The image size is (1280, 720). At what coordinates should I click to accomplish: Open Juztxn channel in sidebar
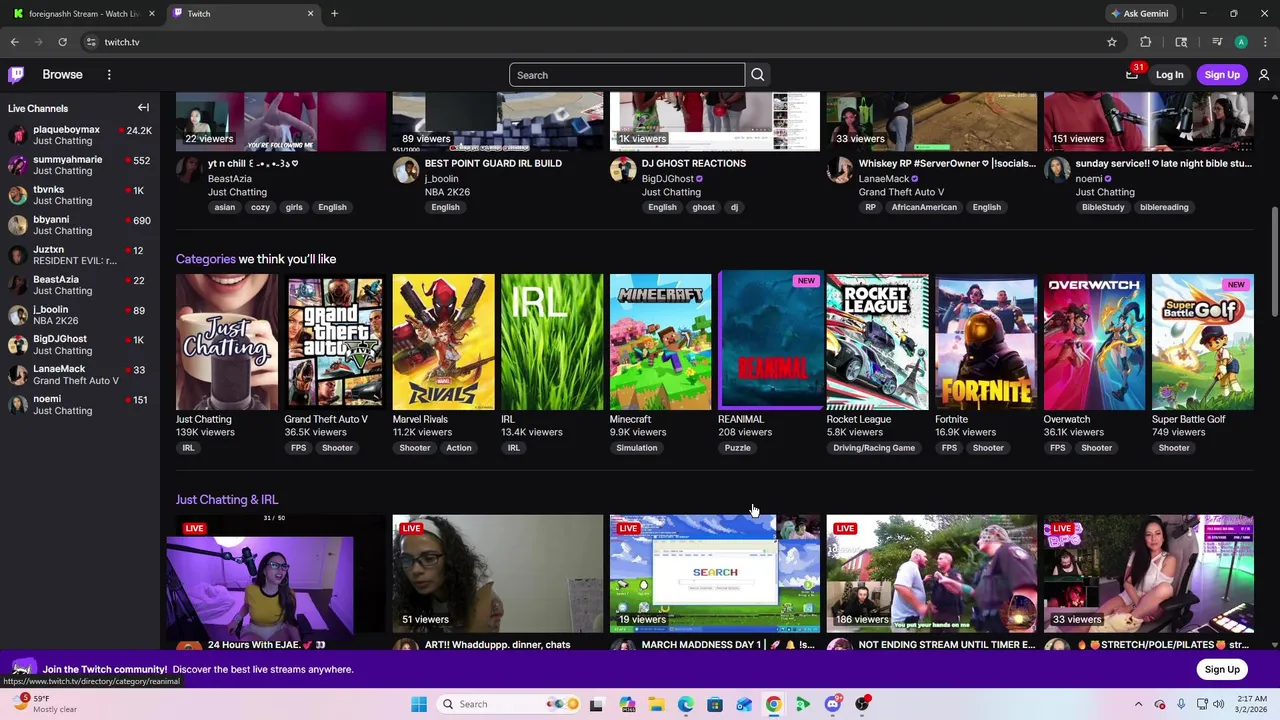pos(80,255)
